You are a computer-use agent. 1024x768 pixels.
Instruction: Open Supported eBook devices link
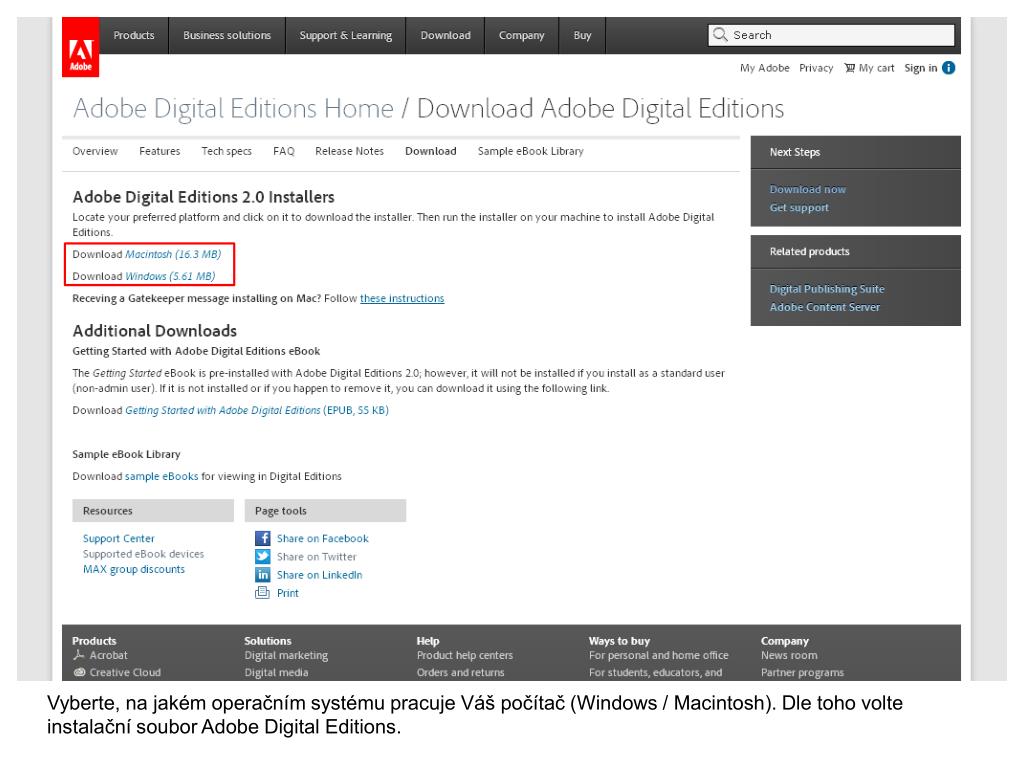tap(143, 554)
